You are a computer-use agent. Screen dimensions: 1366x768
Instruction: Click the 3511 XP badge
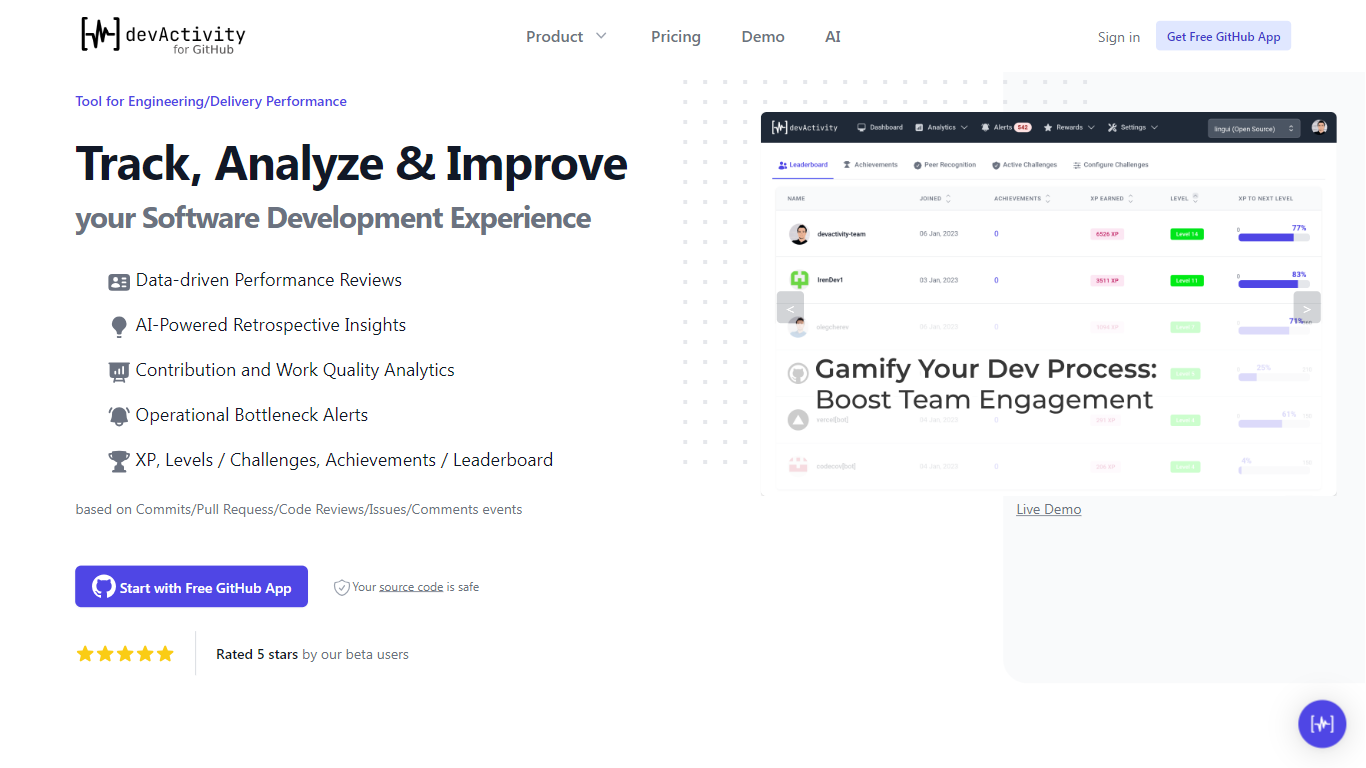(1106, 280)
